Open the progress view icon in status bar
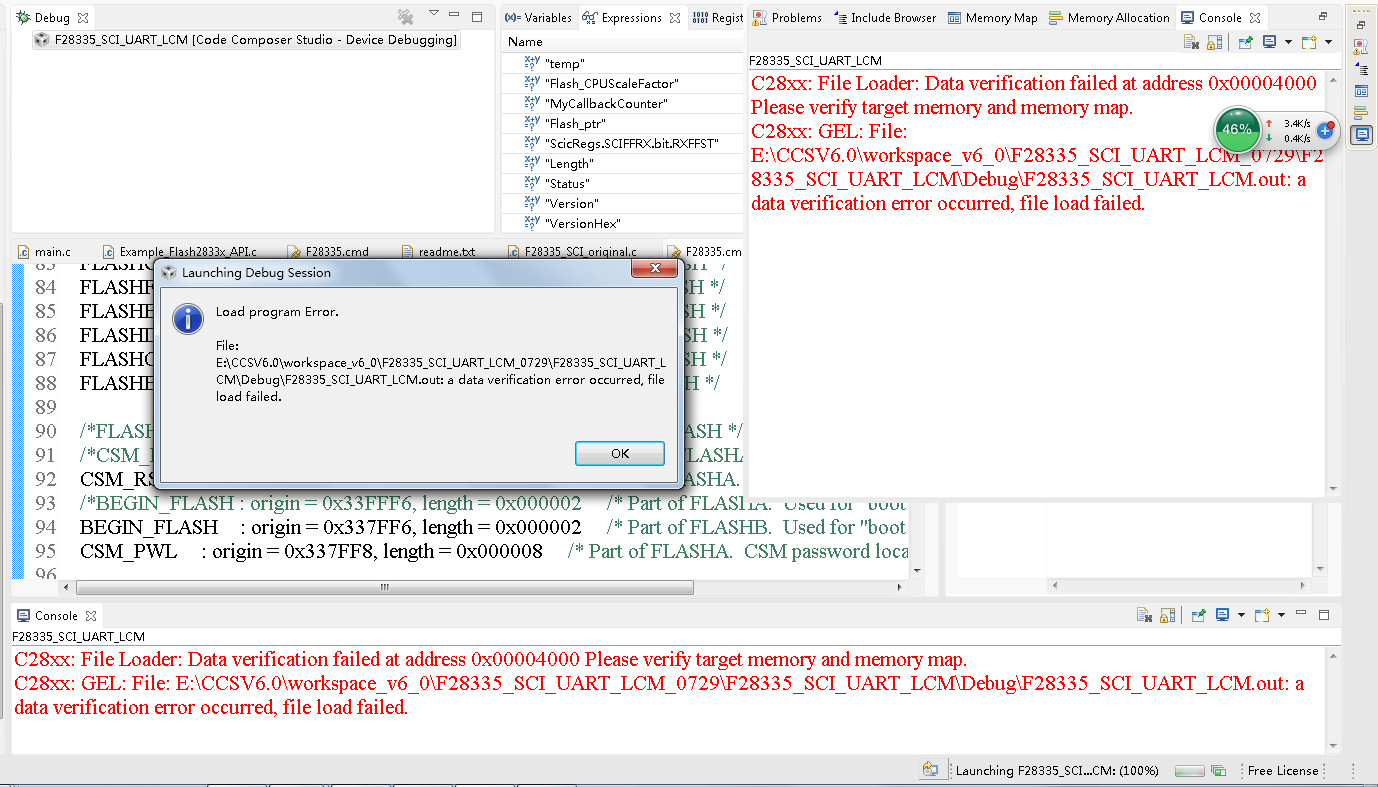The height and width of the screenshot is (787, 1378). 1218,771
